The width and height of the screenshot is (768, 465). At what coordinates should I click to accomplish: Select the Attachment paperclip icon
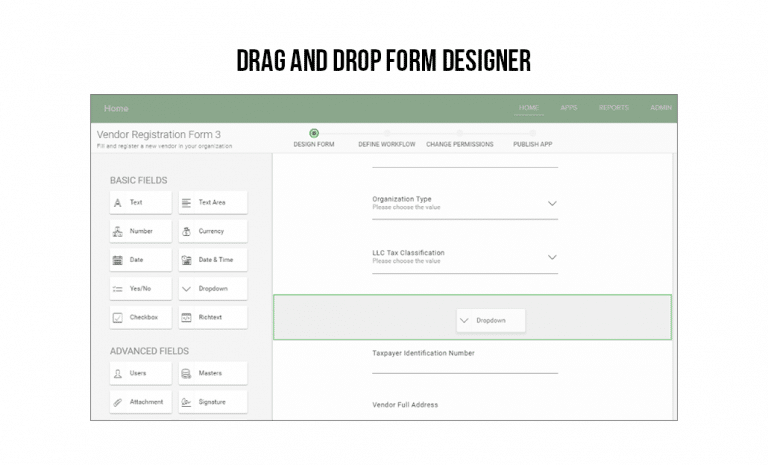pos(118,402)
